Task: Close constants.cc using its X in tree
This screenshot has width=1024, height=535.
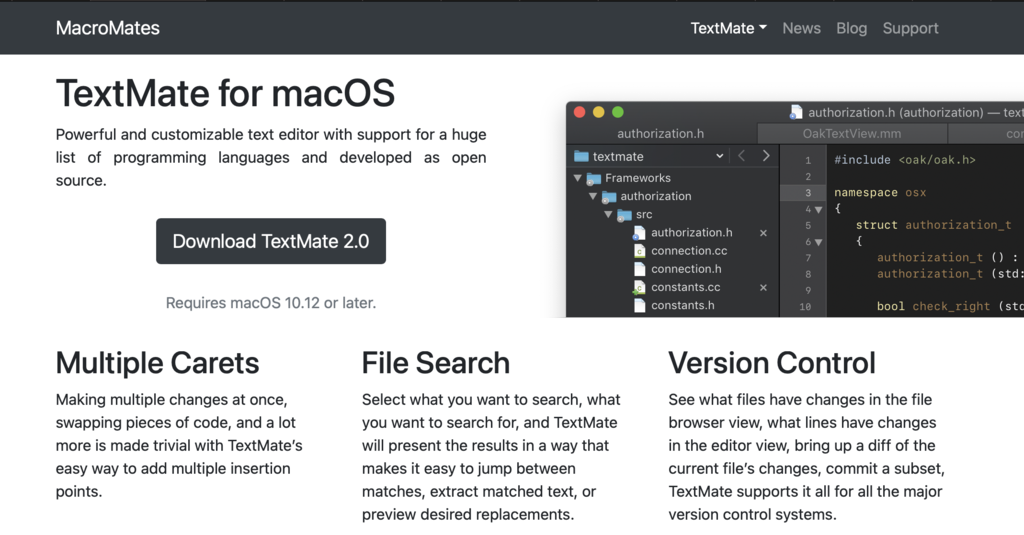Action: (x=763, y=287)
